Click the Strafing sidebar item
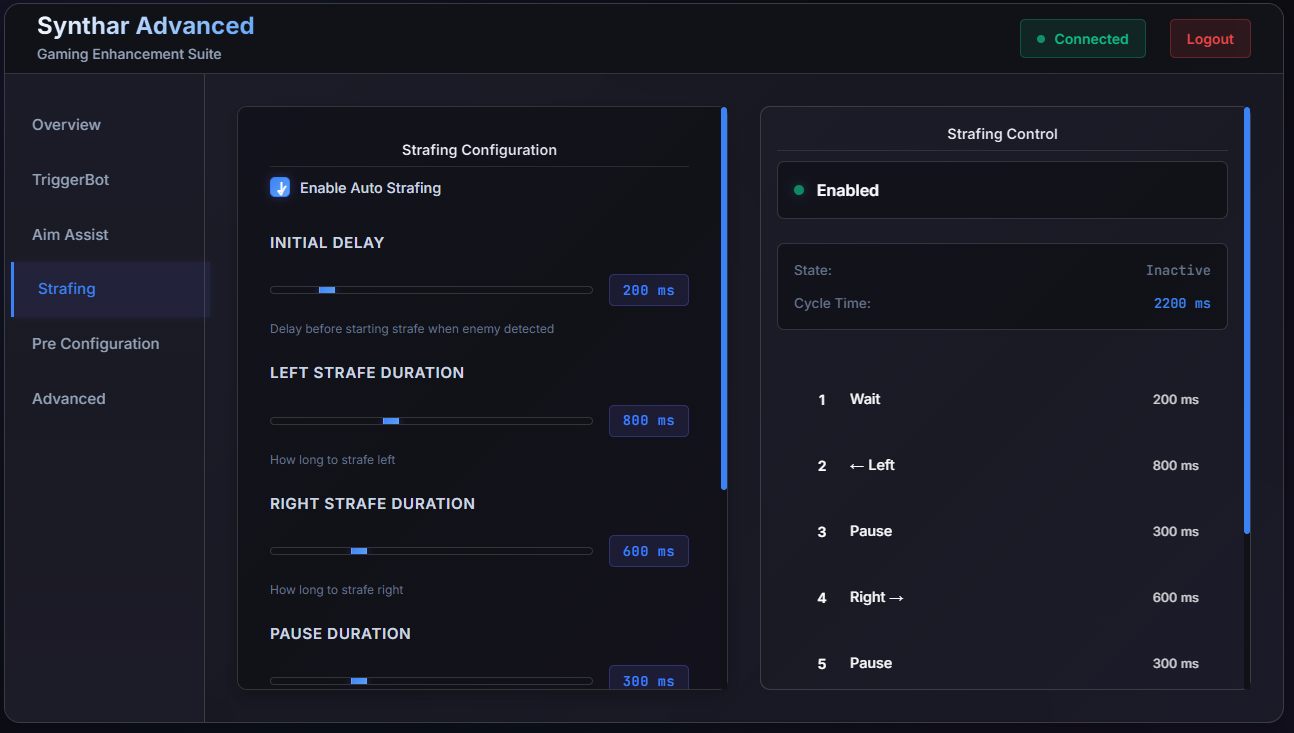The height and width of the screenshot is (733, 1294). click(x=67, y=289)
